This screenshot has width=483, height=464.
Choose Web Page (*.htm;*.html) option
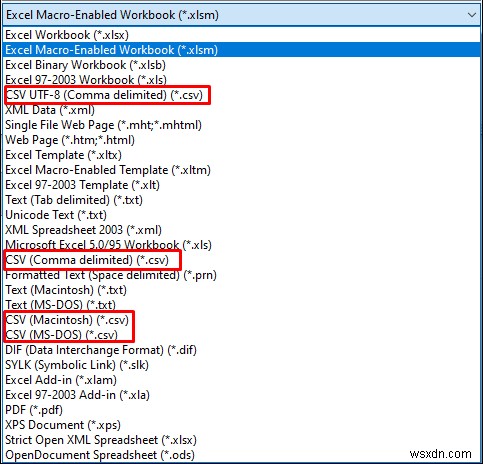241,140
